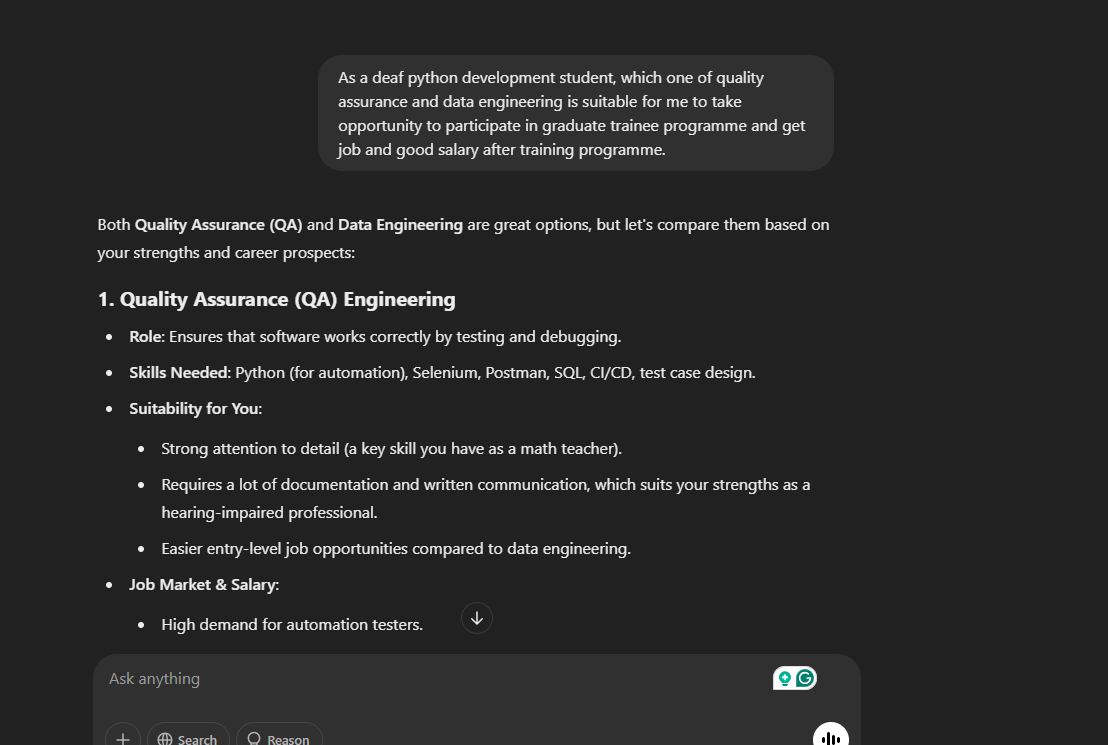Click the globe icon on Search

[165, 739]
